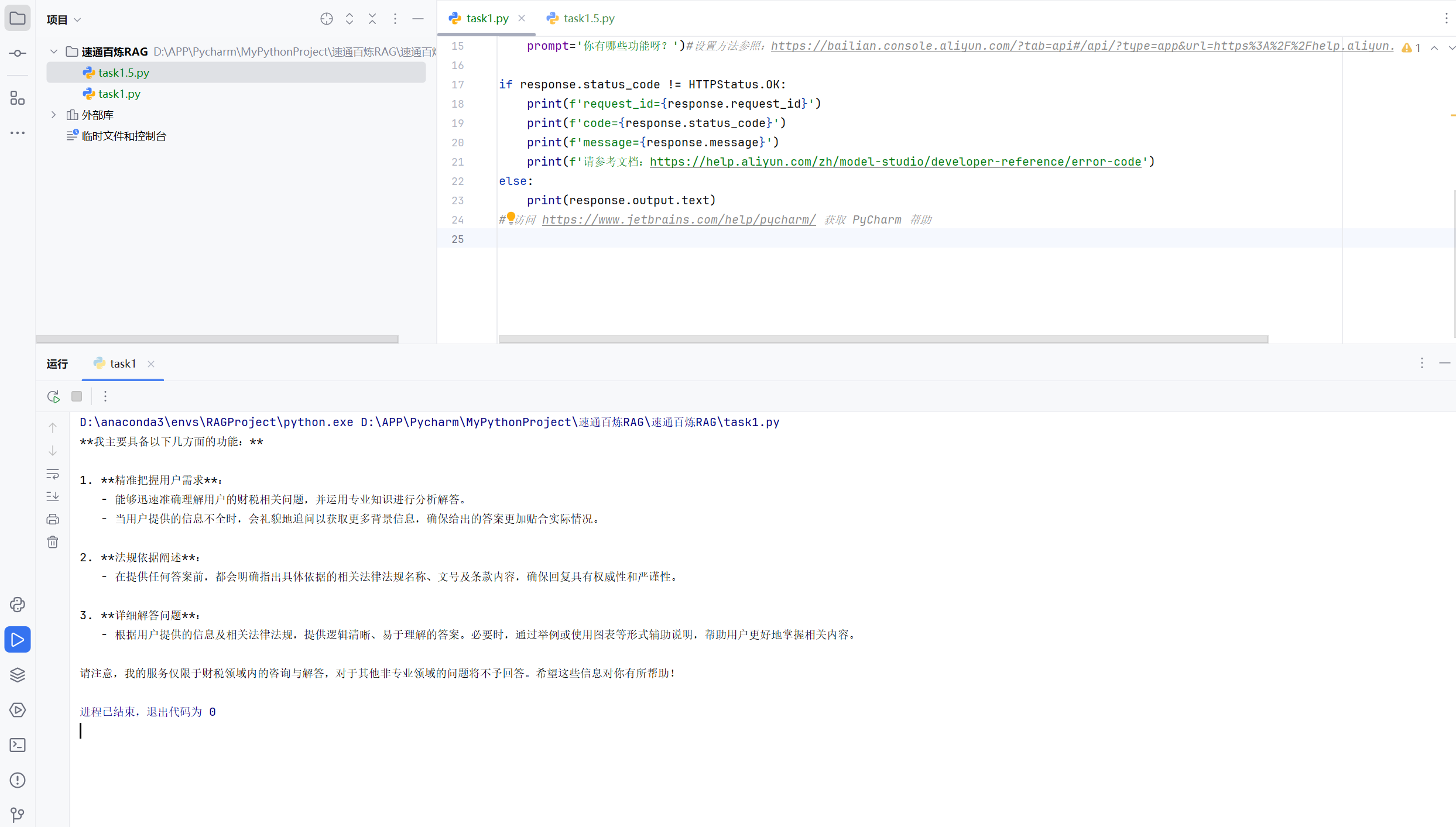
Task: Open Python Console tool window
Action: [x=18, y=605]
